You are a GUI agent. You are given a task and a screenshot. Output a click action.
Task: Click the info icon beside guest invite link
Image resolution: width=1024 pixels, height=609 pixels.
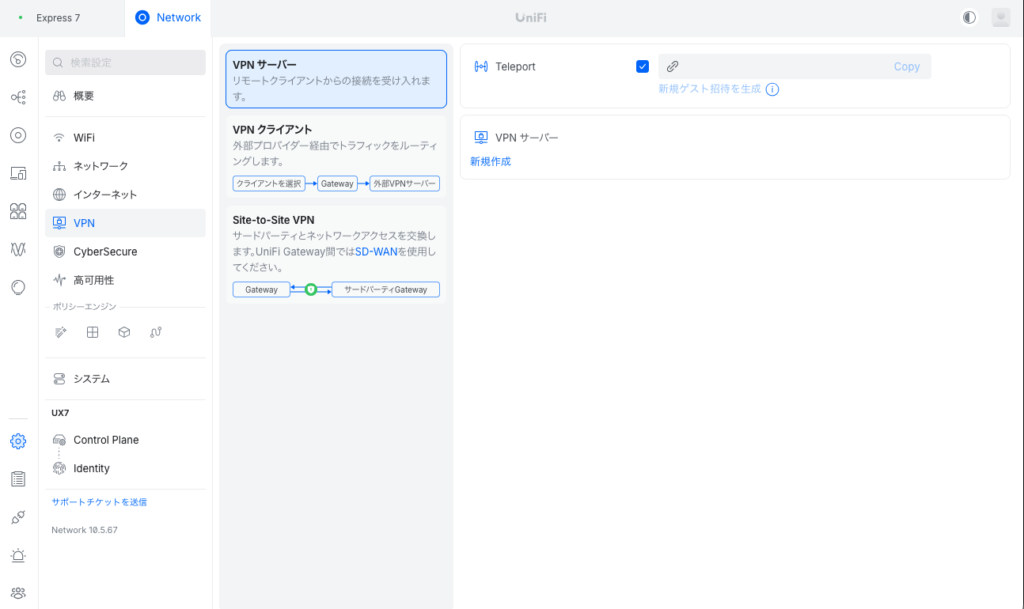click(x=772, y=89)
